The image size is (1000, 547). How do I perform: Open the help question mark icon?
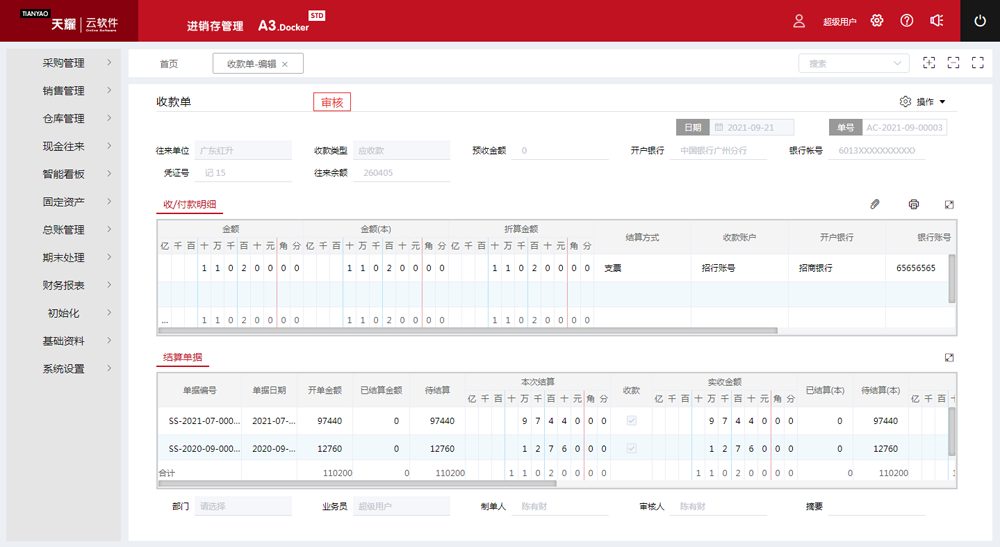coord(906,20)
